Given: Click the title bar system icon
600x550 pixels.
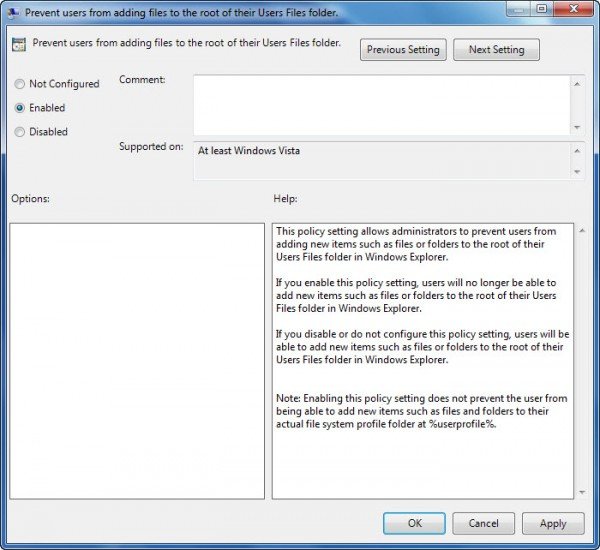Looking at the screenshot, I should pyautogui.click(x=14, y=13).
